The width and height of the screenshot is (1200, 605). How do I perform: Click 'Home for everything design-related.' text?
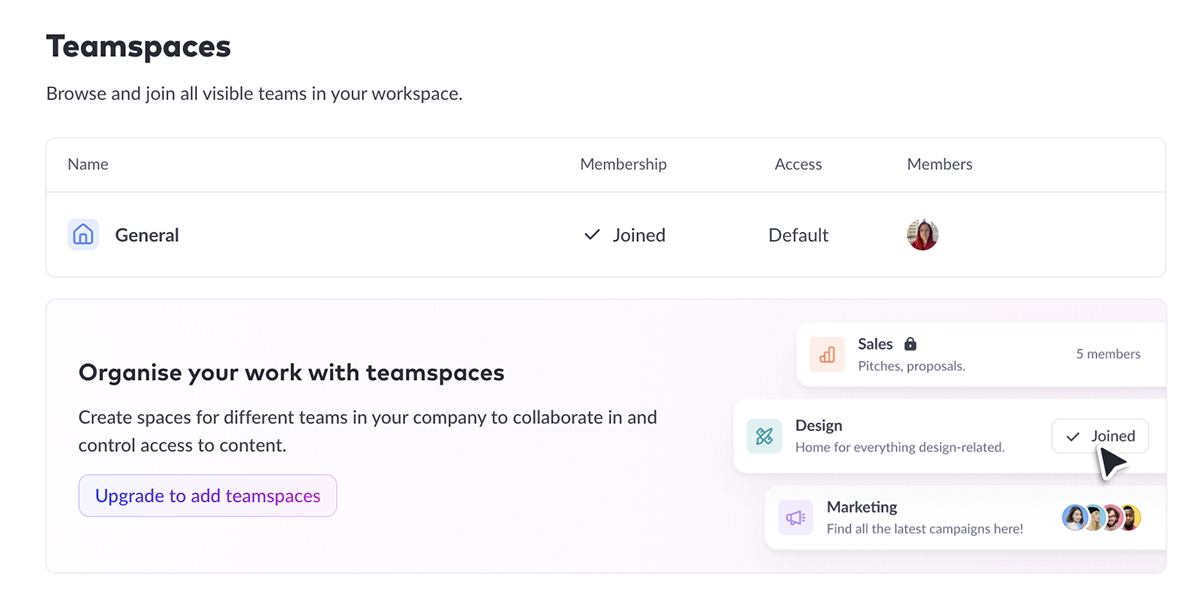[x=900, y=447]
